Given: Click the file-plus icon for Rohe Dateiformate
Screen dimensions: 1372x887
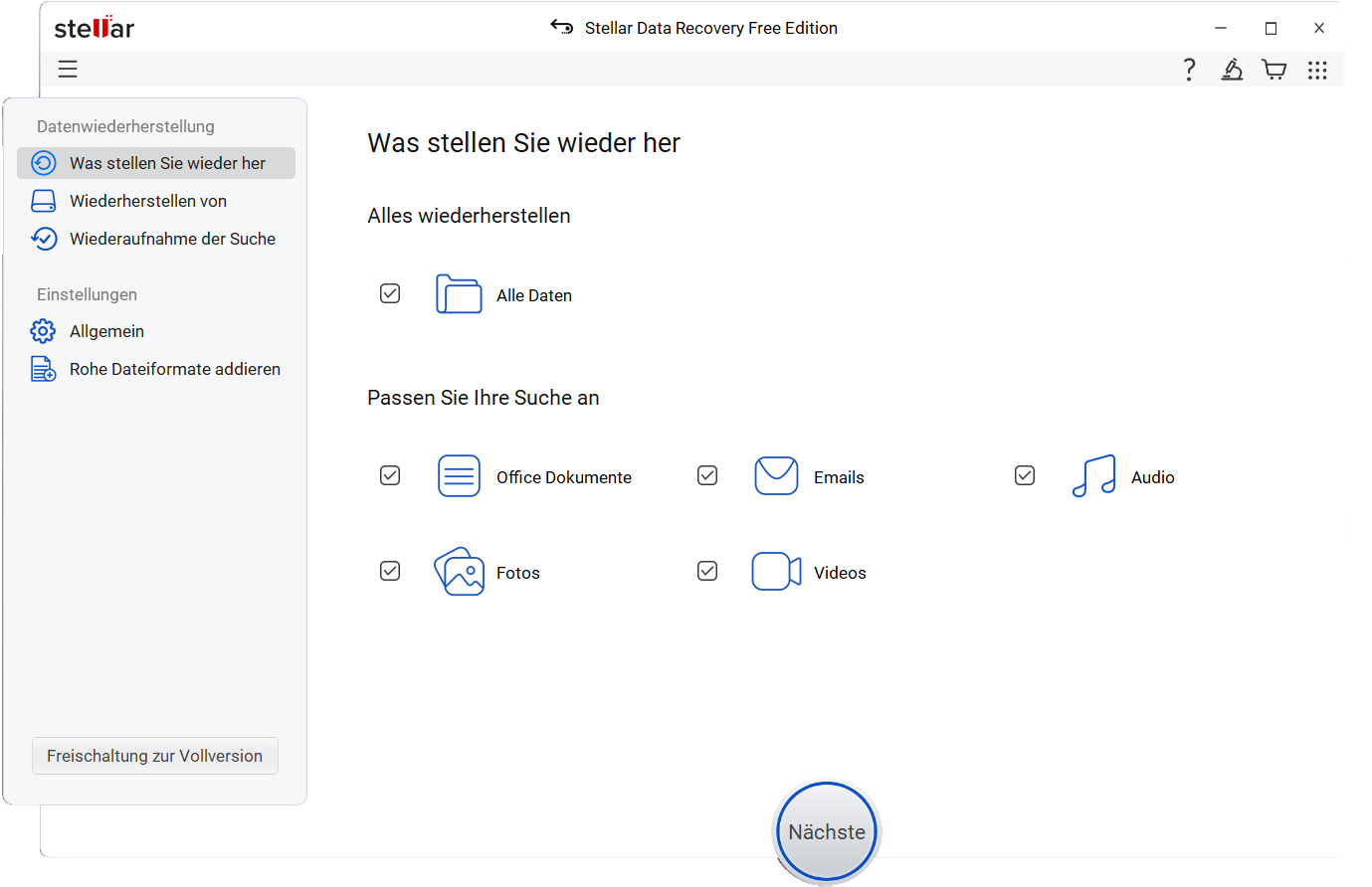Looking at the screenshot, I should (43, 369).
